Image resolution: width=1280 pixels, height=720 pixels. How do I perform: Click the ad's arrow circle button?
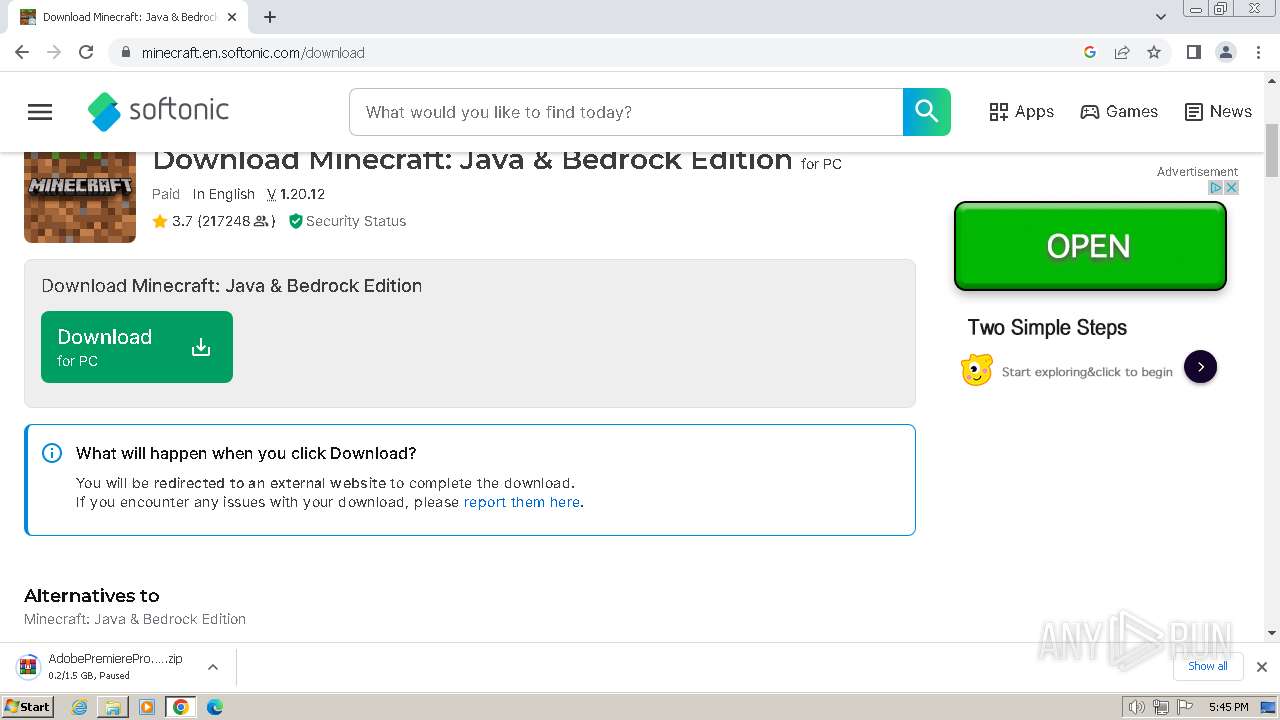click(x=1200, y=367)
